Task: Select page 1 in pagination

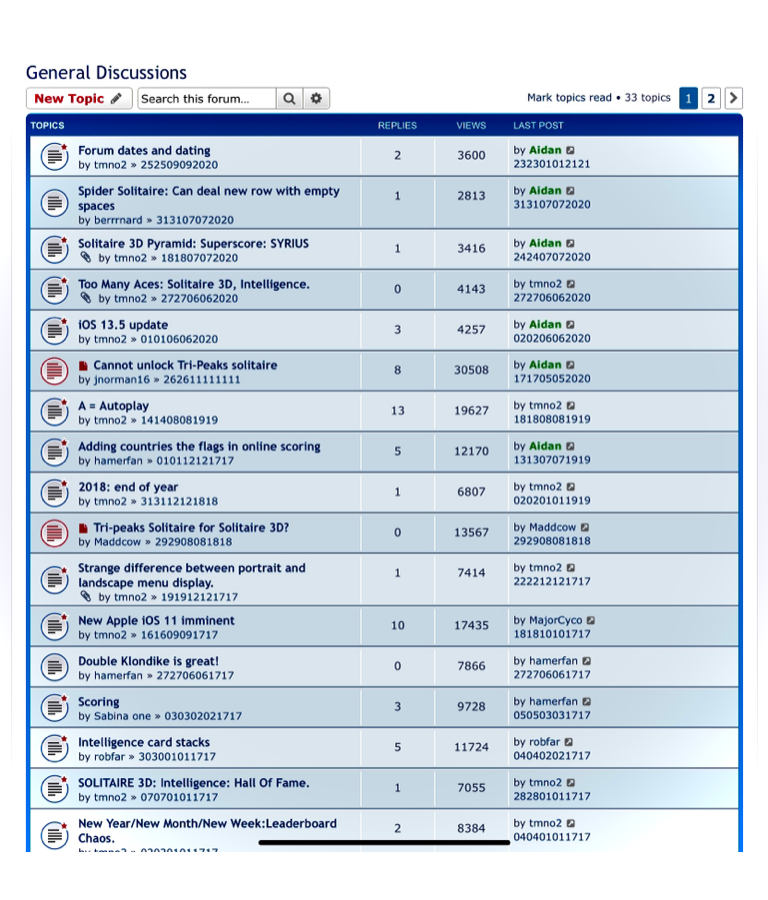Action: (x=688, y=98)
